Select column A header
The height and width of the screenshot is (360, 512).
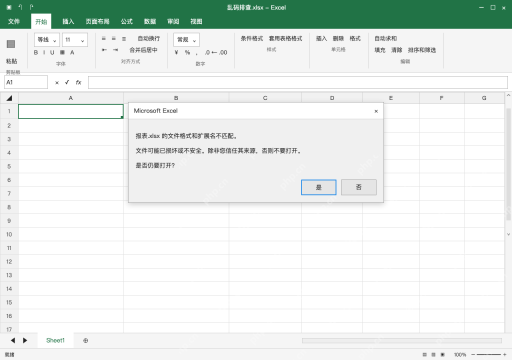pyautogui.click(x=71, y=98)
